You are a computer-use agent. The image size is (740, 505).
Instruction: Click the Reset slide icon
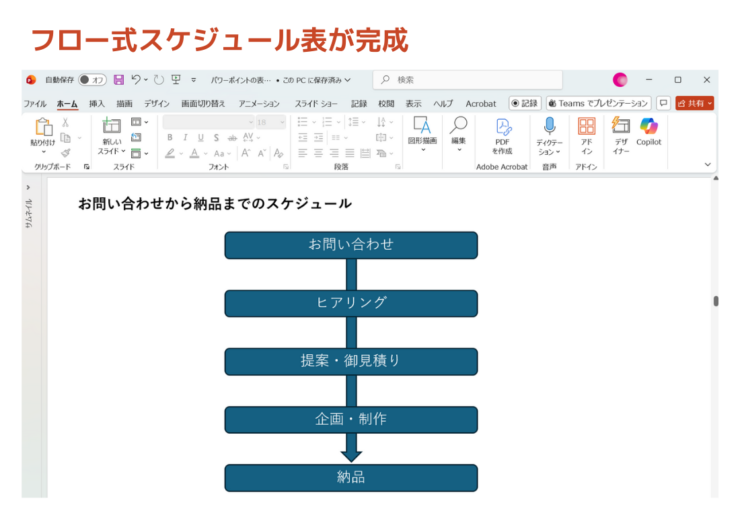click(x=136, y=137)
